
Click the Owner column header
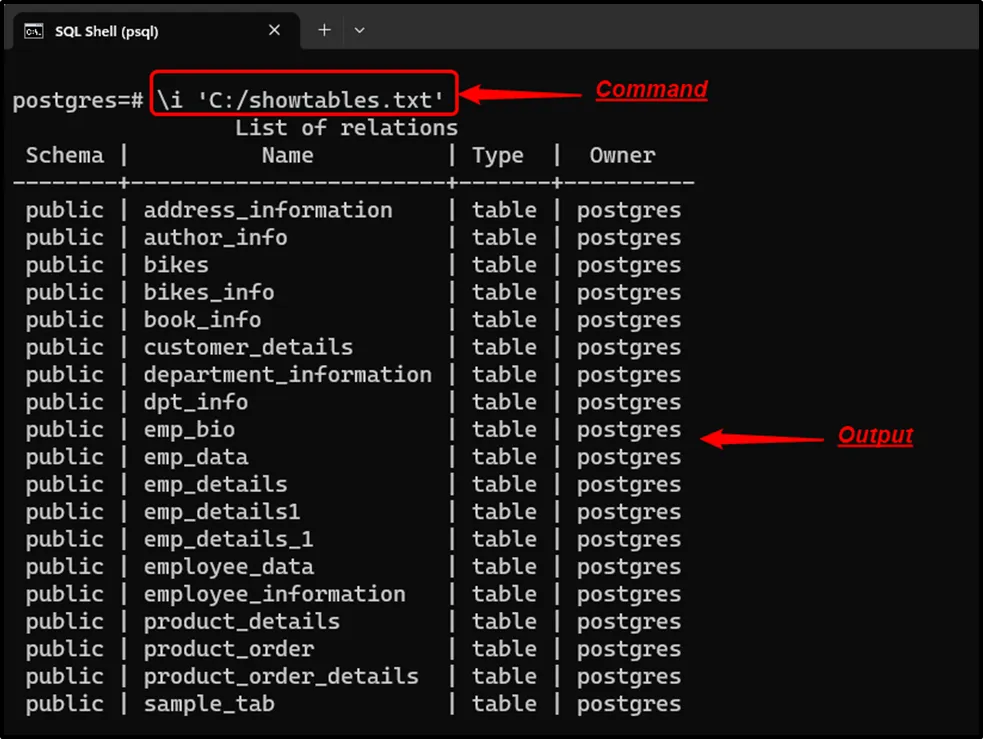[622, 156]
